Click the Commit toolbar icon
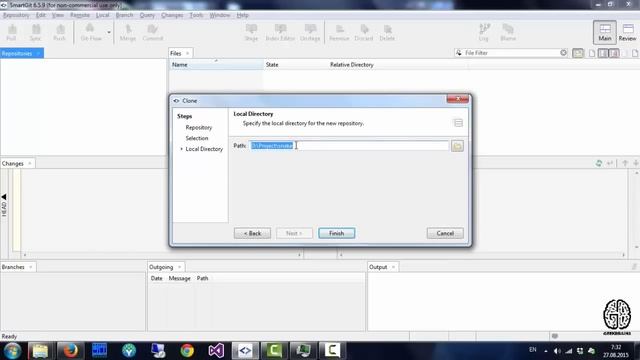 point(153,32)
